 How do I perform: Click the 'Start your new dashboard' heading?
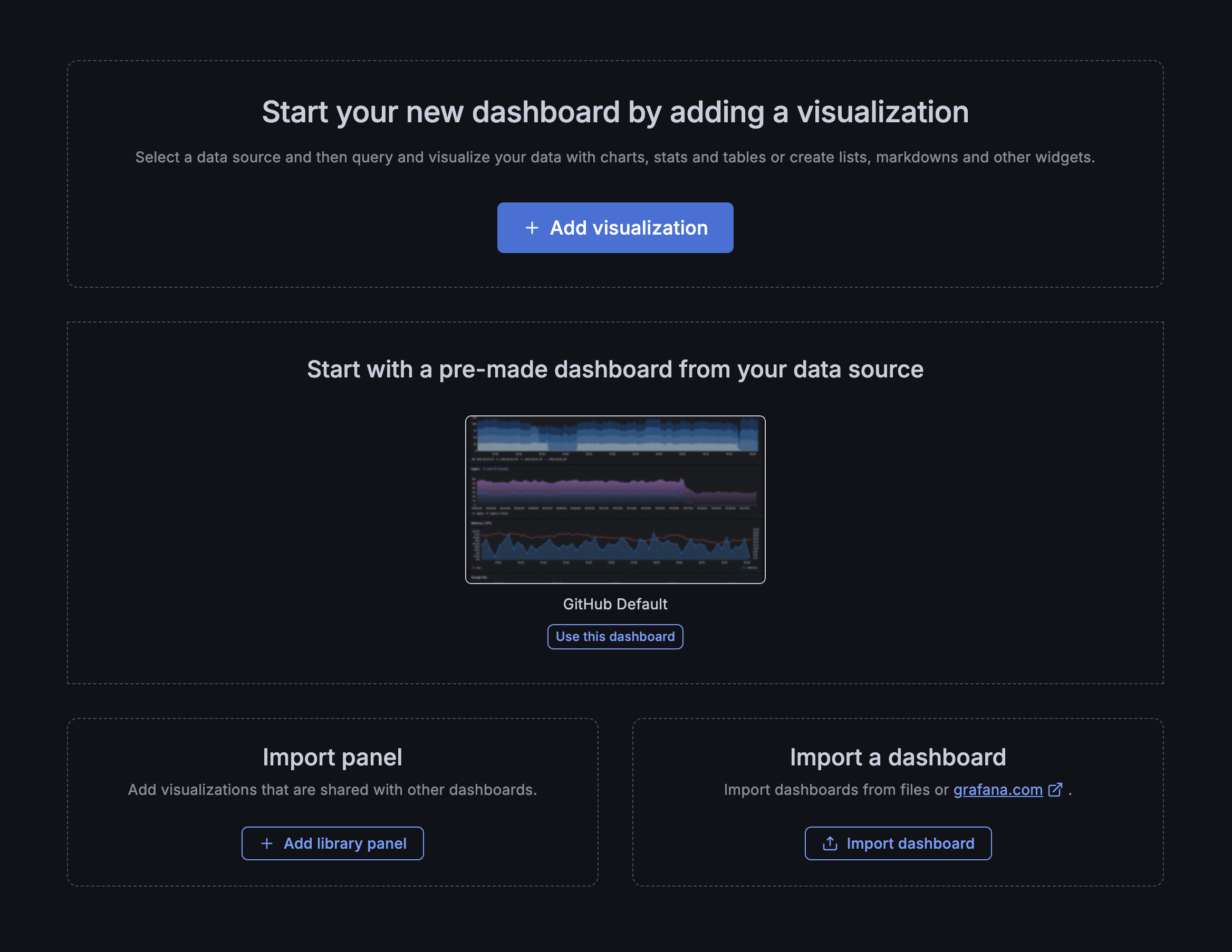click(x=615, y=112)
